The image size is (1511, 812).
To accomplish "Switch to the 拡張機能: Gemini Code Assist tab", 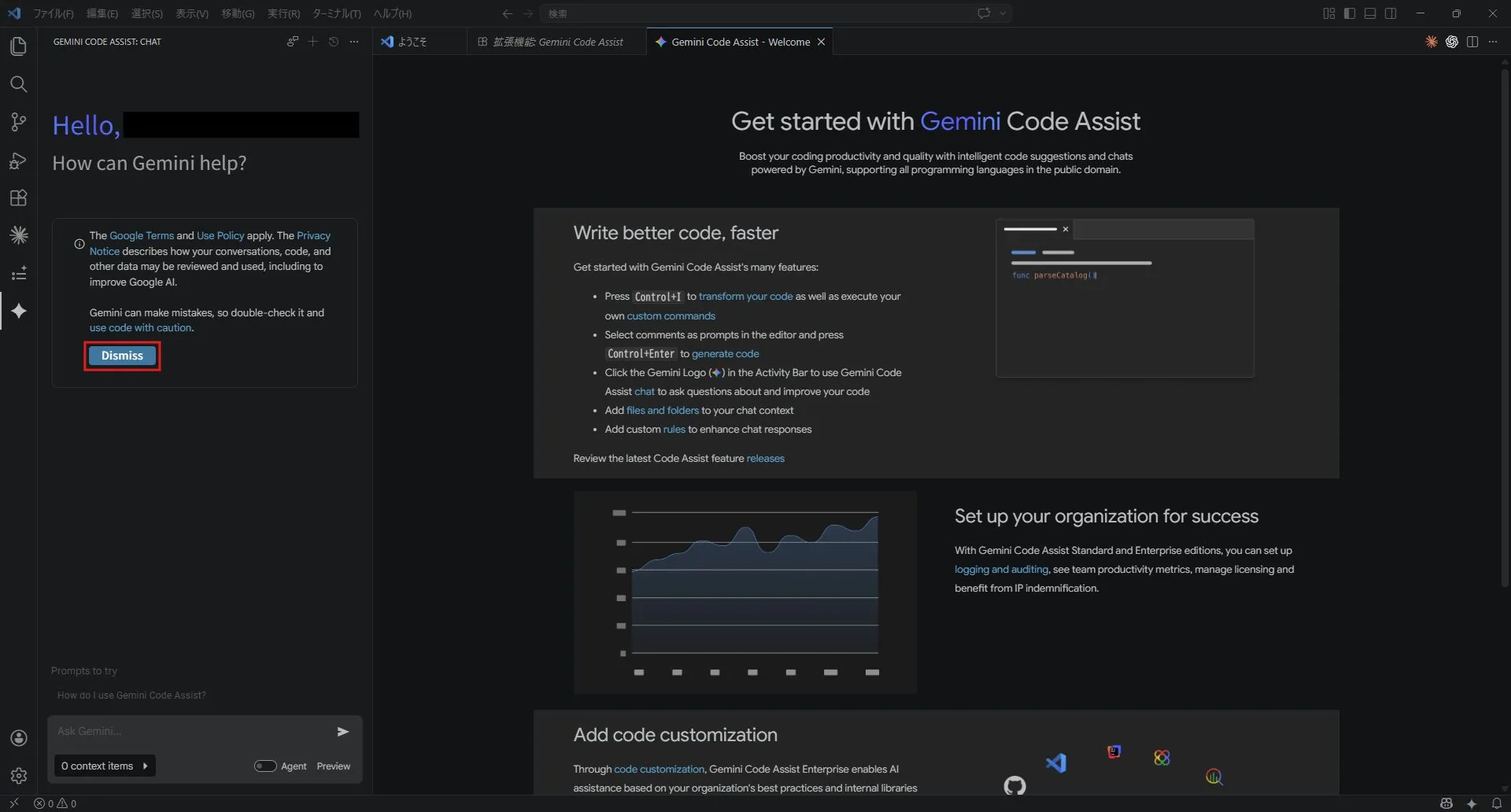I will click(557, 42).
